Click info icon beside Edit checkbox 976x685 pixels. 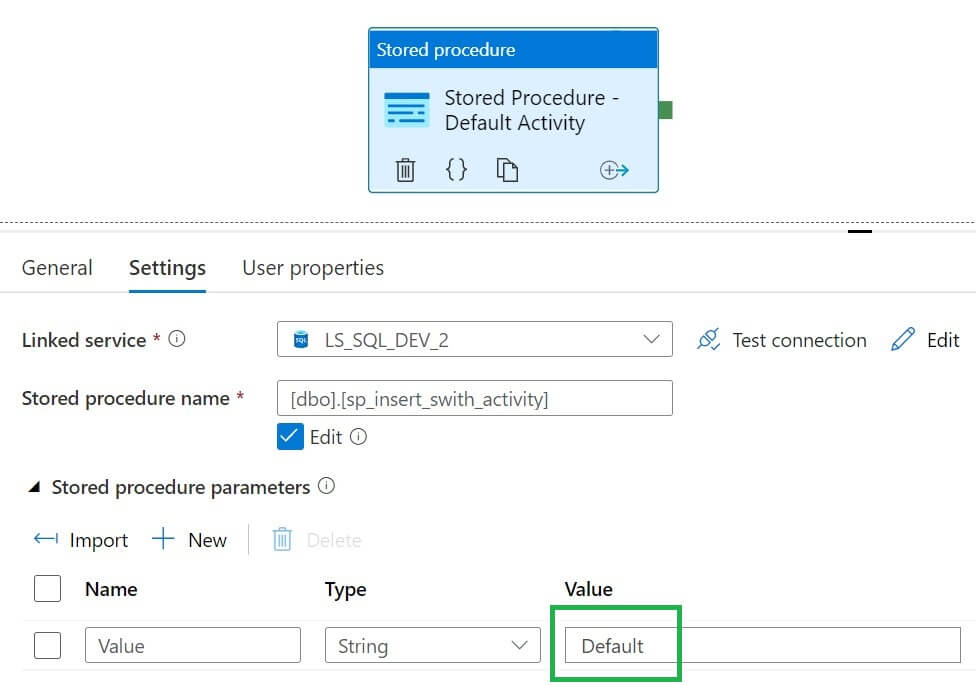point(359,437)
